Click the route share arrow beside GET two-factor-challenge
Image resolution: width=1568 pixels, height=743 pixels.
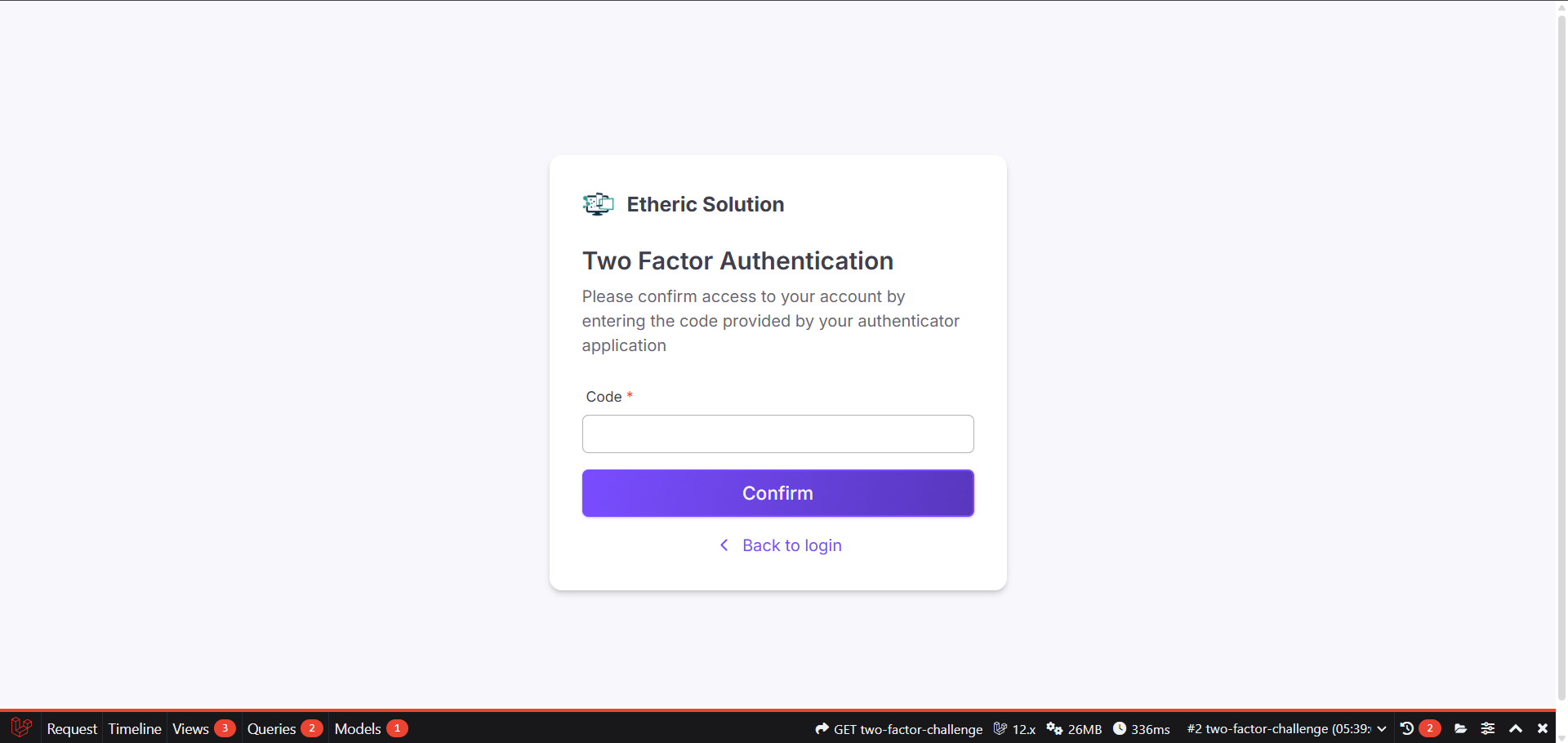822,728
